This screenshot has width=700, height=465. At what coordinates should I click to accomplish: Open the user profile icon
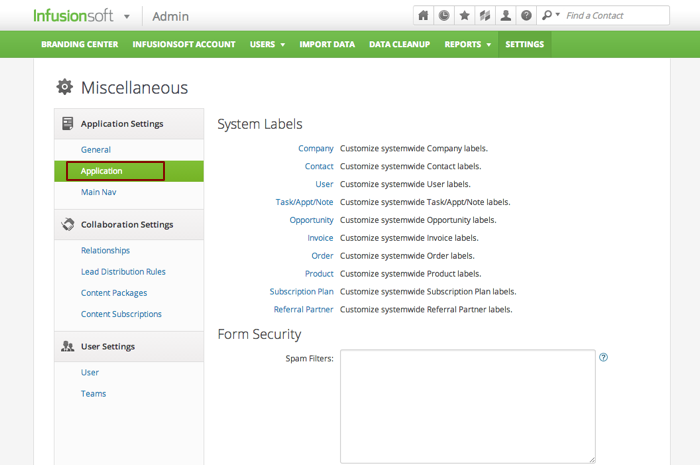click(x=505, y=16)
